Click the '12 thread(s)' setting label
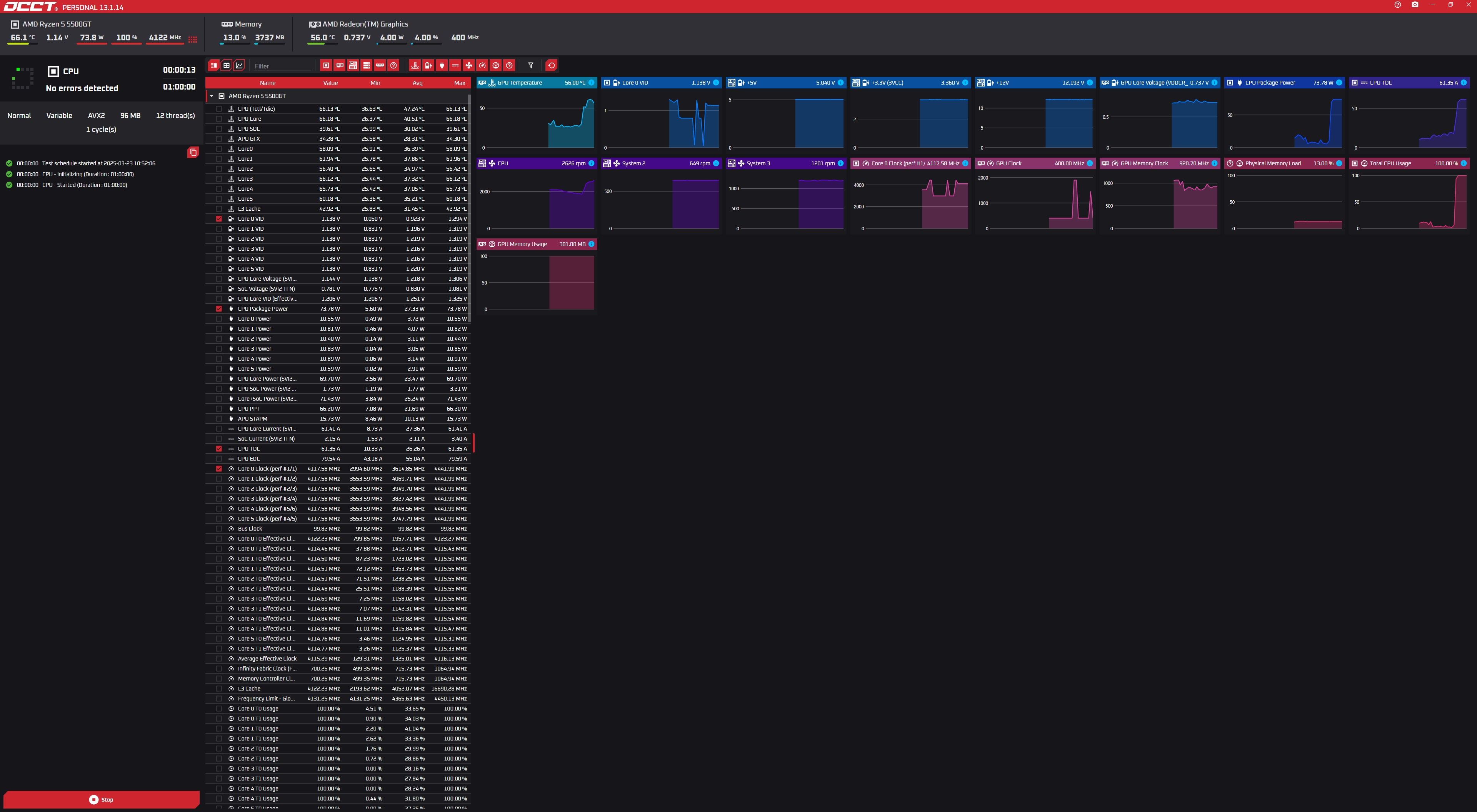Image resolution: width=1477 pixels, height=812 pixels. point(175,116)
